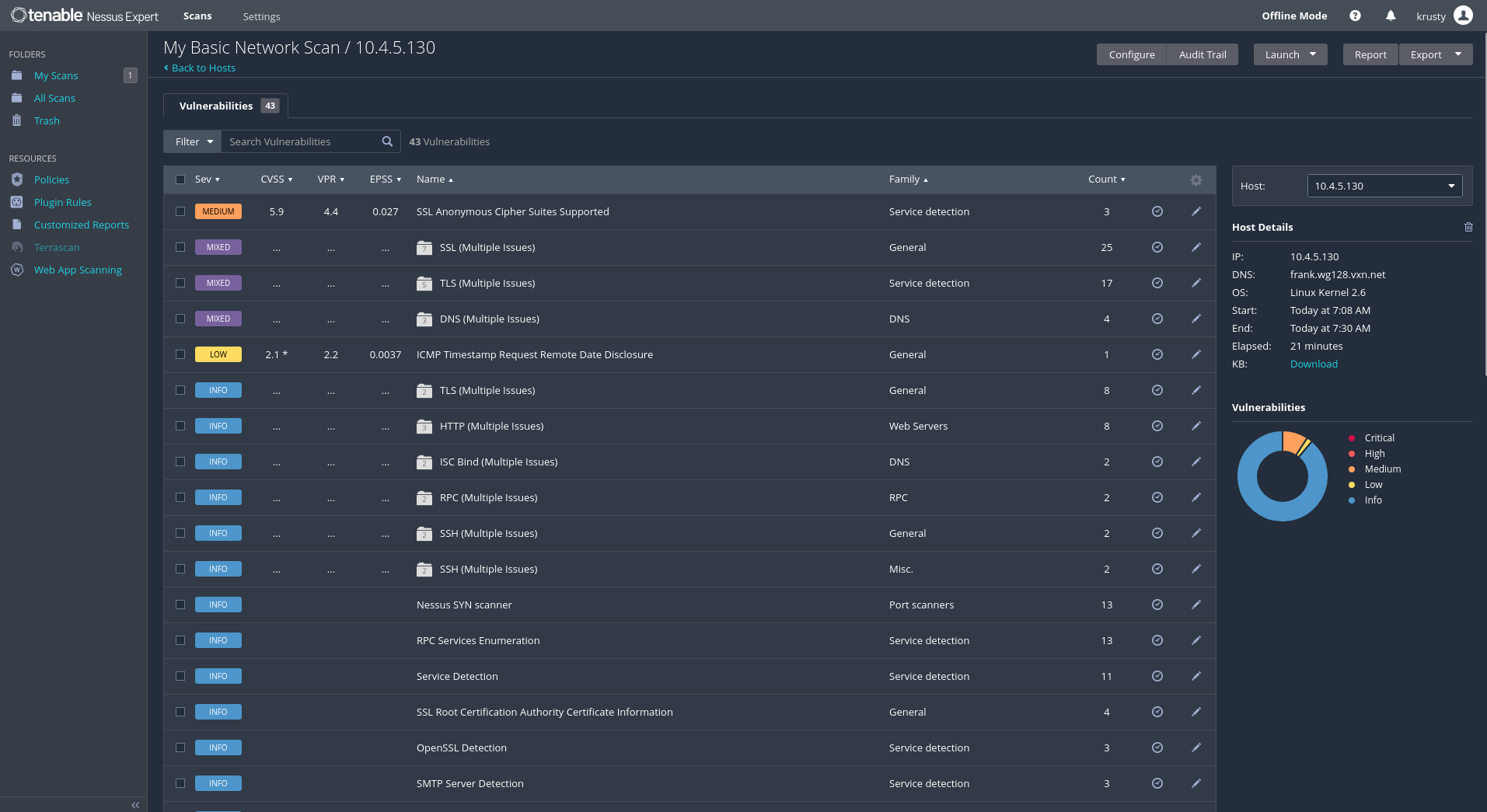Viewport: 1487px width, 812px height.
Task: Click pencil icon for ICMP Timestamp Request row
Action: tap(1196, 354)
